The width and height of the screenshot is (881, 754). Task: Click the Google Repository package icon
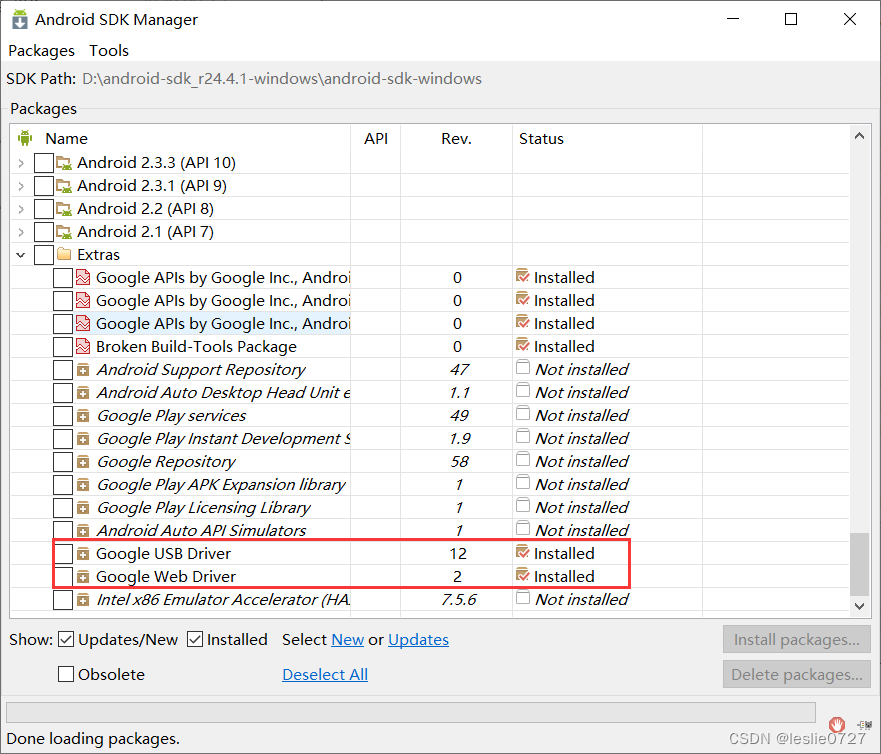(x=83, y=462)
